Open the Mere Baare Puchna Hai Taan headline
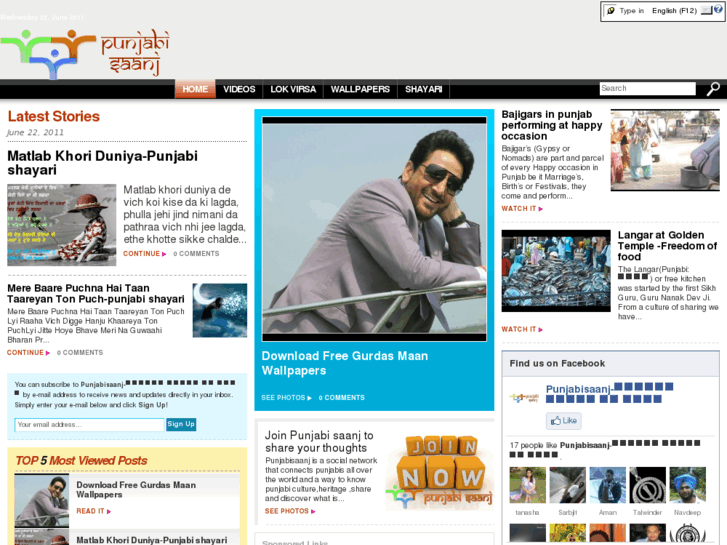 (x=96, y=294)
